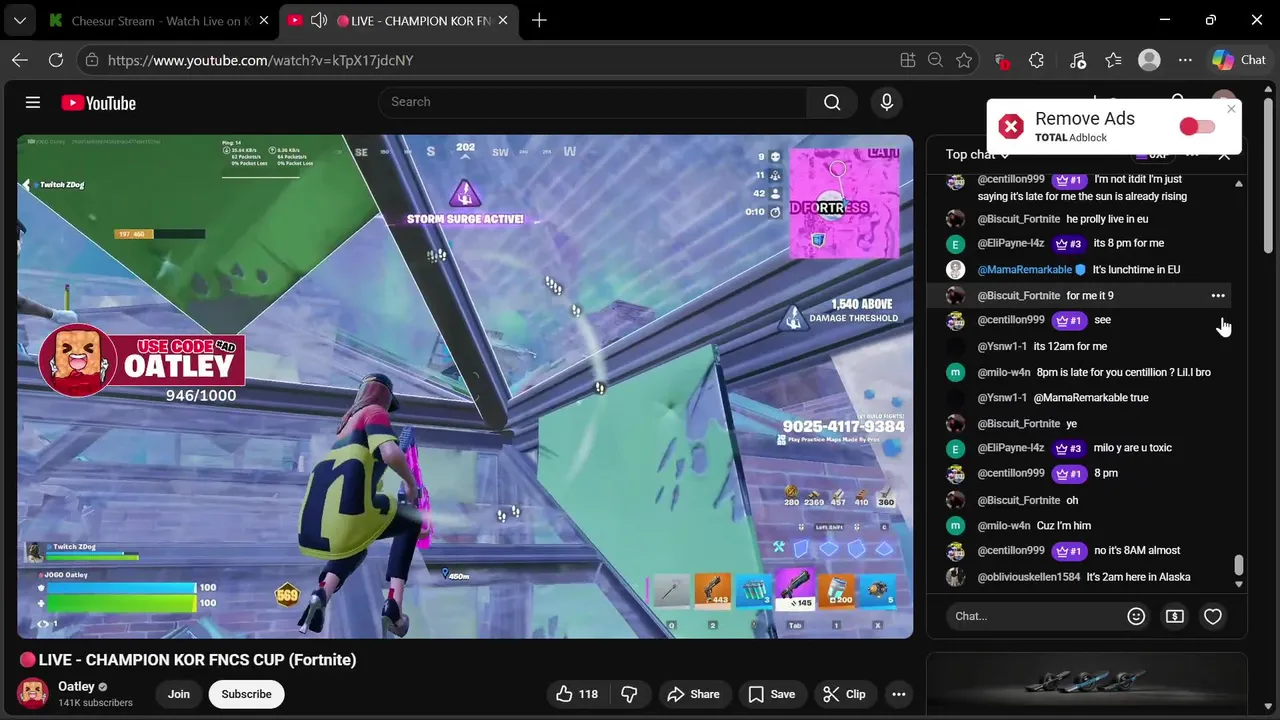
Task: Click the Join membership button
Action: 179,694
